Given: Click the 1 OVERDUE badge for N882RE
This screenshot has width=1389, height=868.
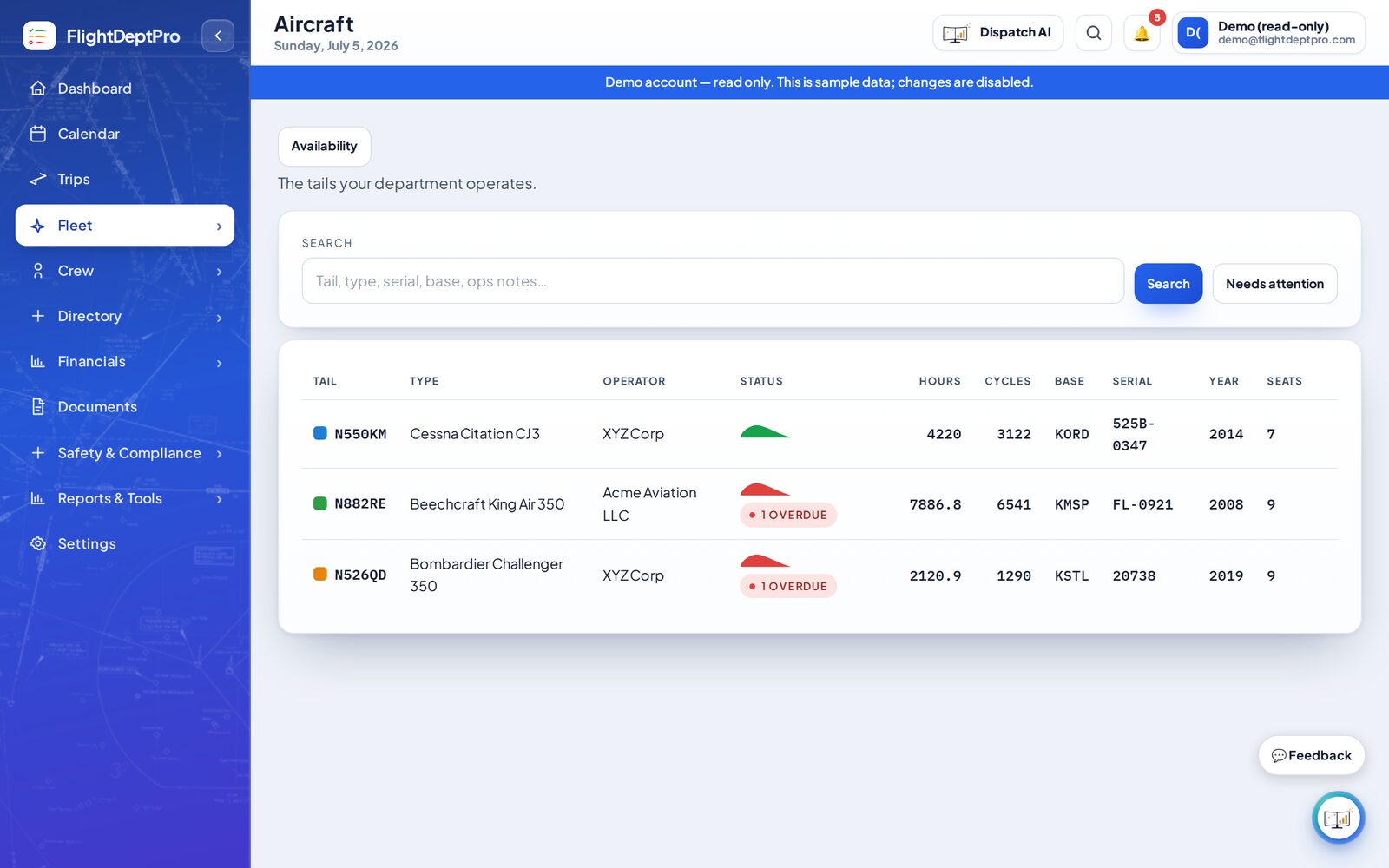Looking at the screenshot, I should 788,515.
